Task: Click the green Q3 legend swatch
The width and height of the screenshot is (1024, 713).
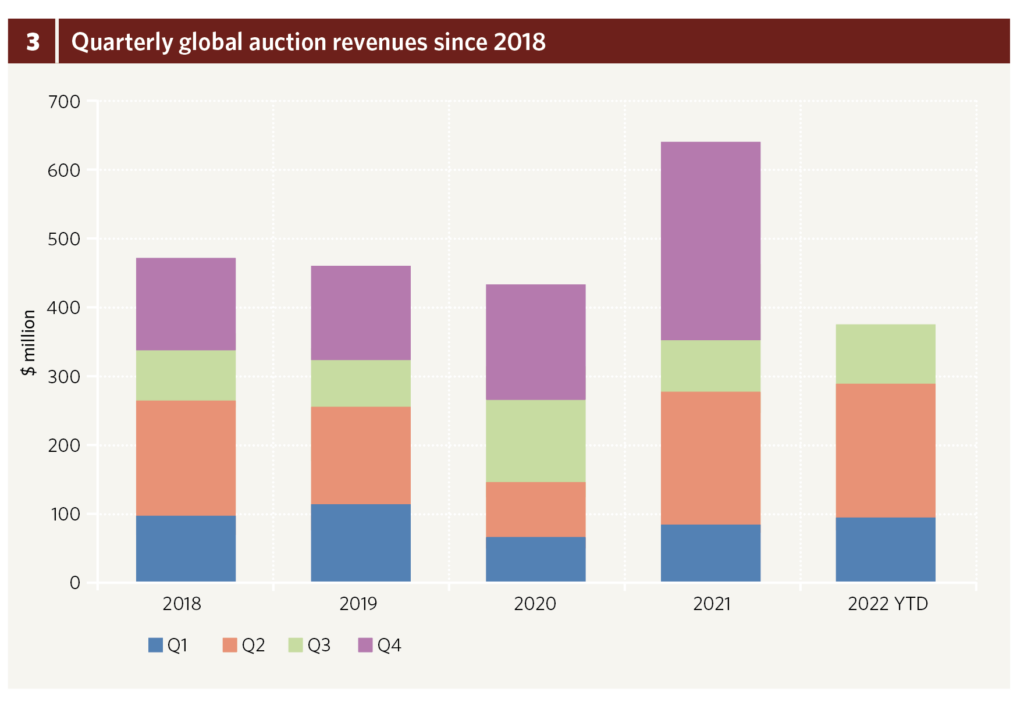Action: click(x=294, y=646)
